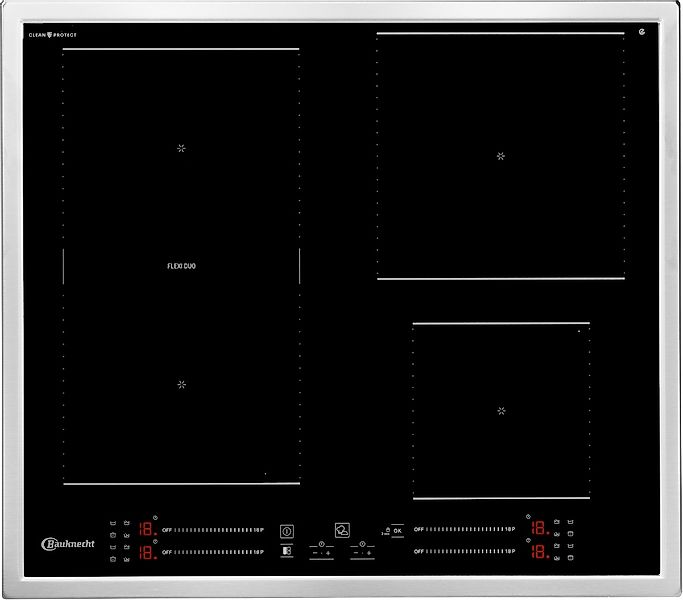The width and height of the screenshot is (683, 600).
Task: Decrease the right timer with minus
Action: [x=354, y=552]
